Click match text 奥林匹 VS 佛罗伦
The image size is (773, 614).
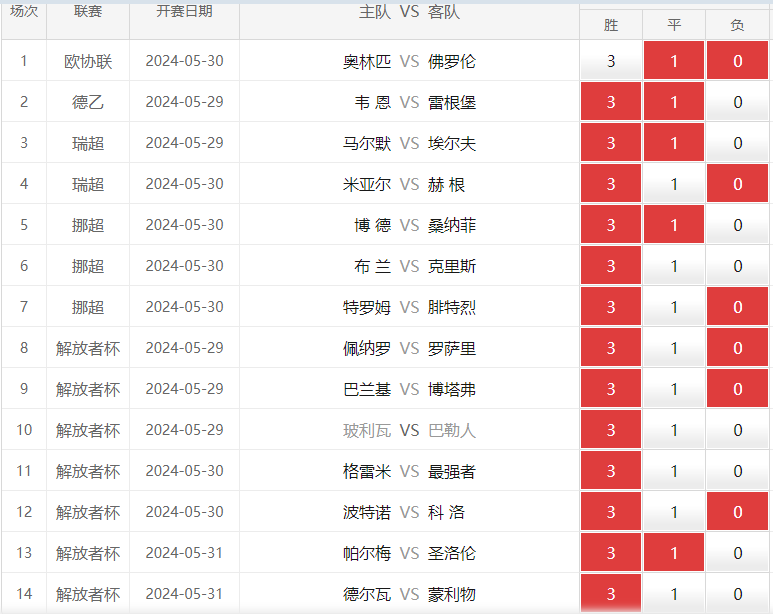coord(409,61)
